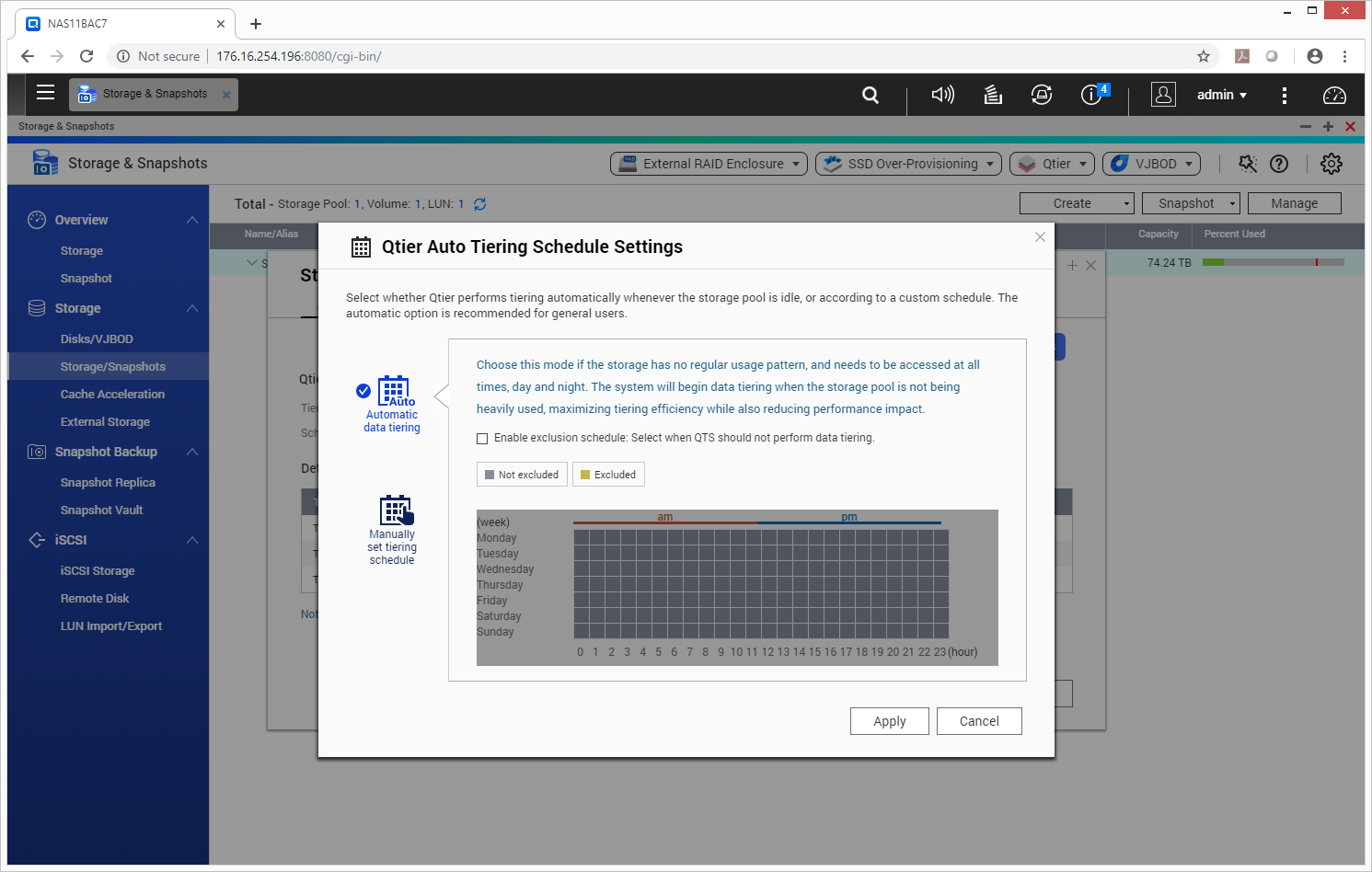The image size is (1372, 872).
Task: Open the VJBOD dropdown
Action: pos(1151,164)
